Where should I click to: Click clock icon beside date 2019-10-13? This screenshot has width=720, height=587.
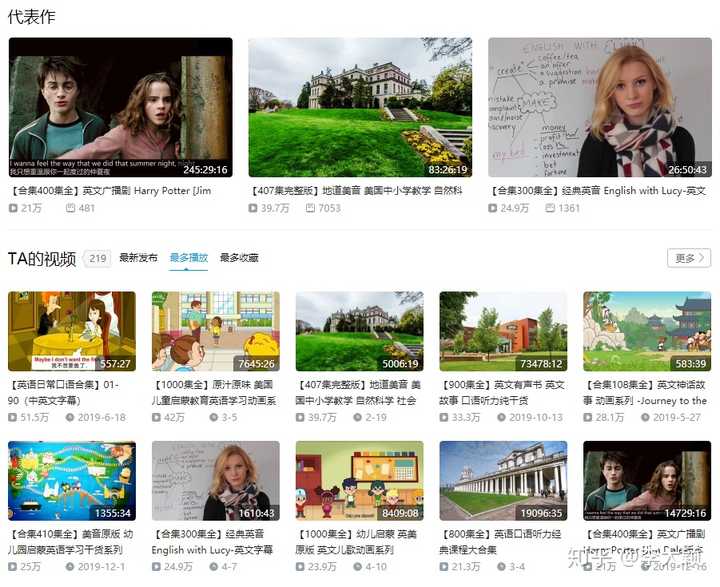[x=501, y=418]
